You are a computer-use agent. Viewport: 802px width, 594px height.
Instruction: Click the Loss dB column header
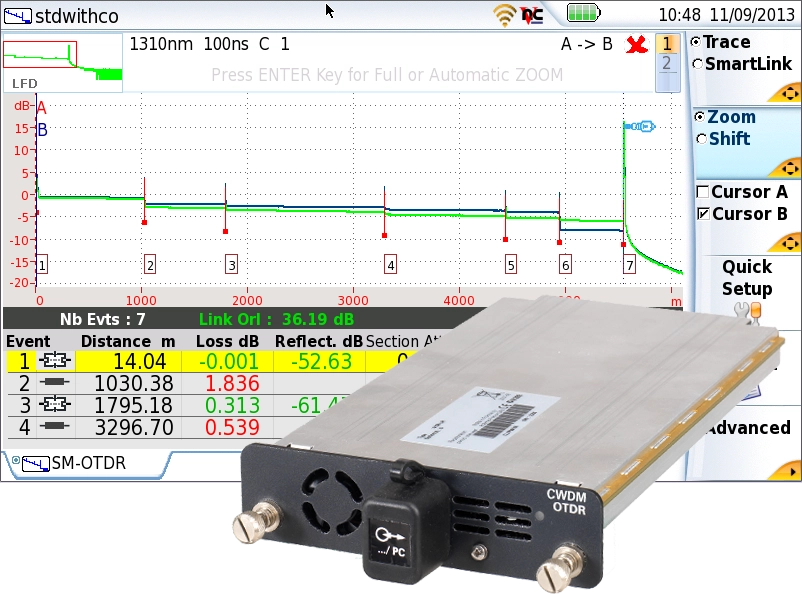pyautogui.click(x=228, y=341)
